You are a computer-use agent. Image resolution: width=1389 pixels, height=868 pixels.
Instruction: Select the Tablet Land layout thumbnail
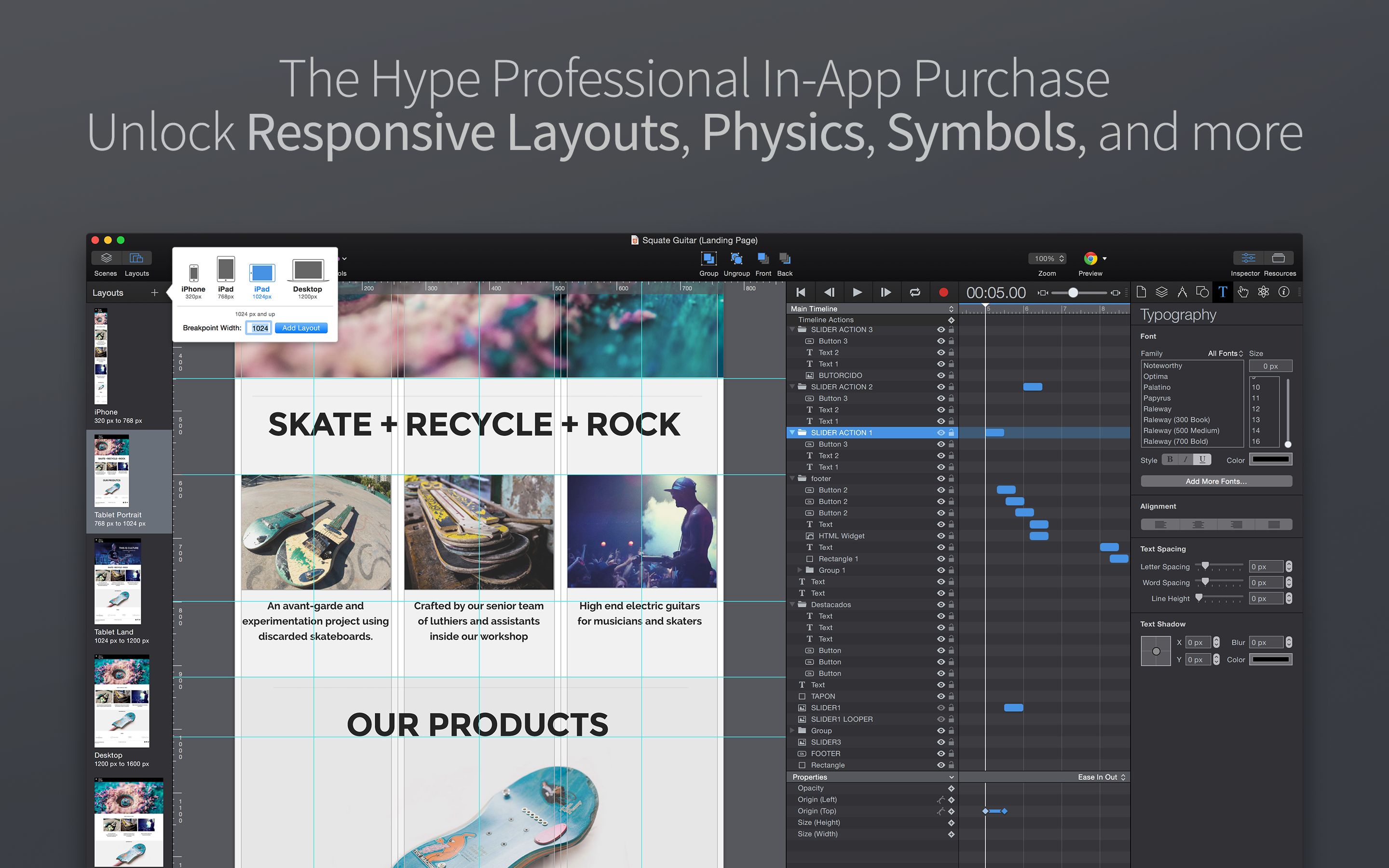point(118,581)
